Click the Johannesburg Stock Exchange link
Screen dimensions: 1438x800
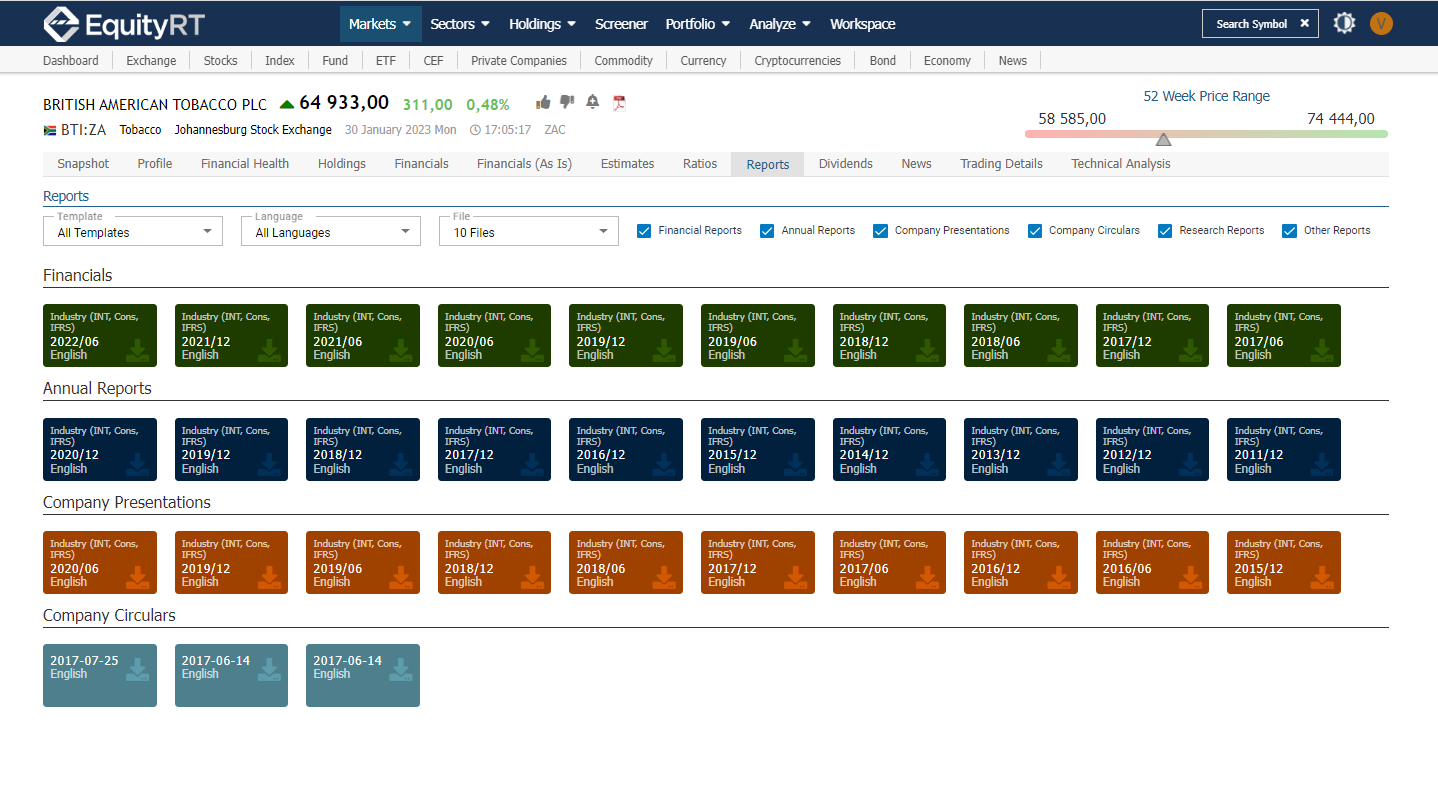(253, 130)
